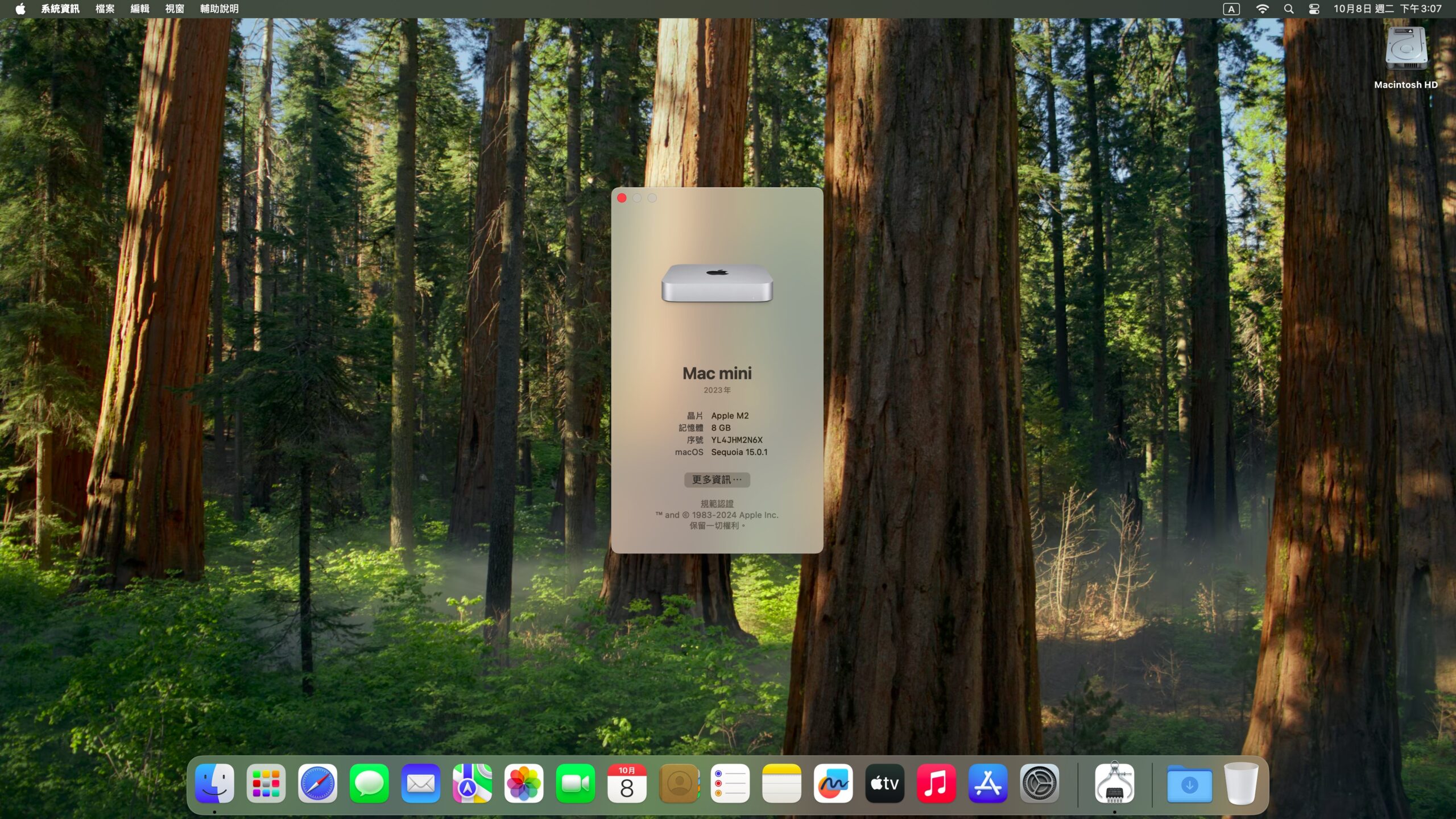1456x819 pixels.
Task: Open the App Store icon
Action: point(988,784)
